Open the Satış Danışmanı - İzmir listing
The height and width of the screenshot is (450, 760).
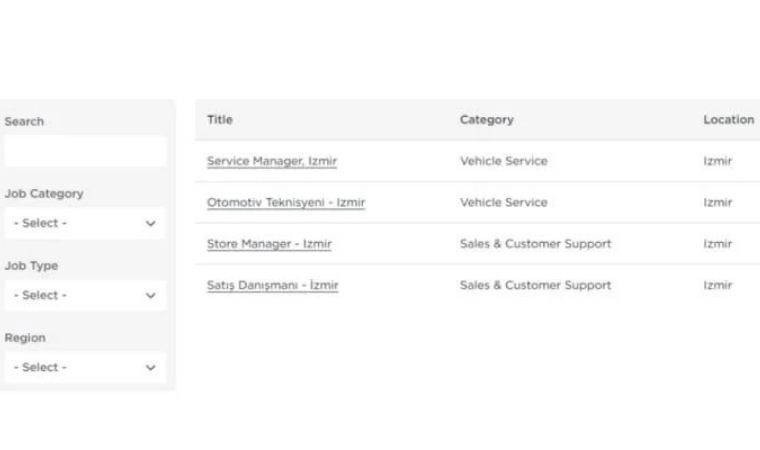[273, 285]
